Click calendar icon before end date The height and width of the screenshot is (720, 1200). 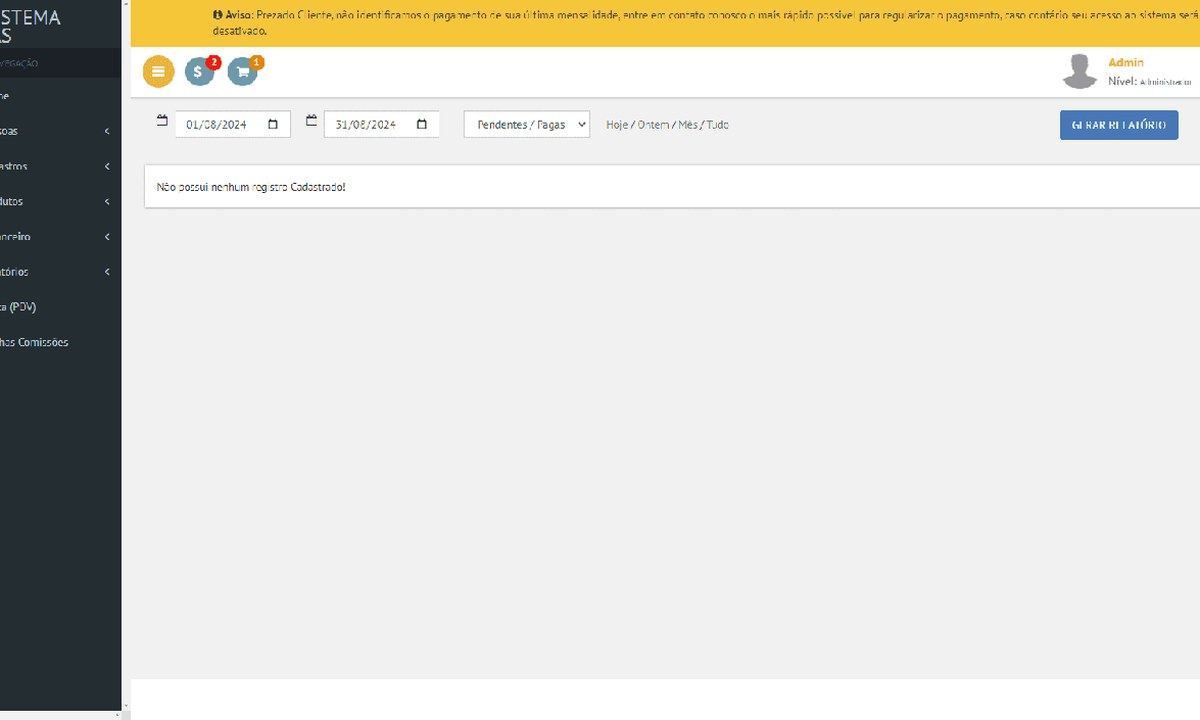(x=311, y=120)
